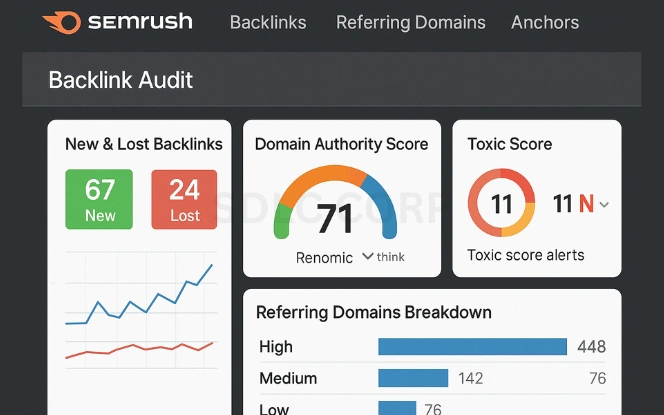The width and height of the screenshot is (664, 415).
Task: Select the red 24 Lost tile
Action: 184,199
